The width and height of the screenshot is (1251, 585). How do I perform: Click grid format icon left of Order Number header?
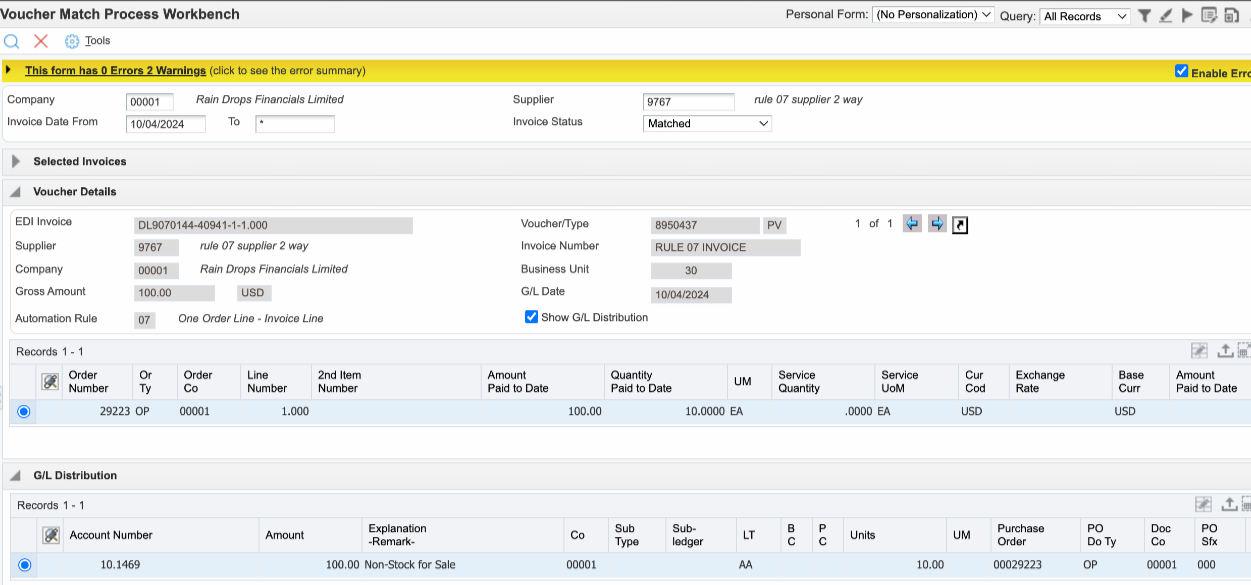pos(50,382)
